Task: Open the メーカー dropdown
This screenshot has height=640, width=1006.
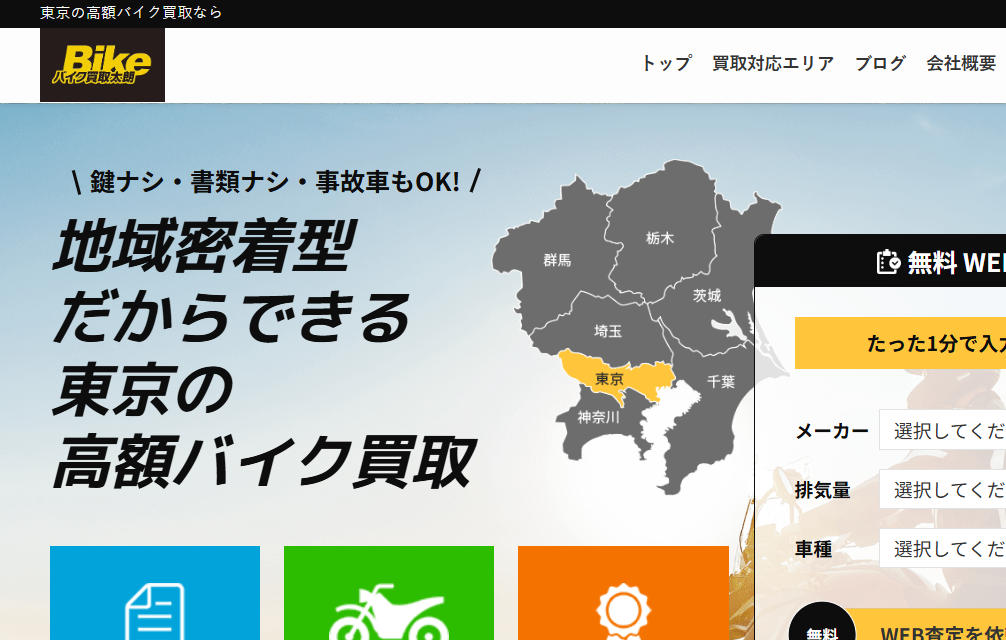Action: click(942, 430)
